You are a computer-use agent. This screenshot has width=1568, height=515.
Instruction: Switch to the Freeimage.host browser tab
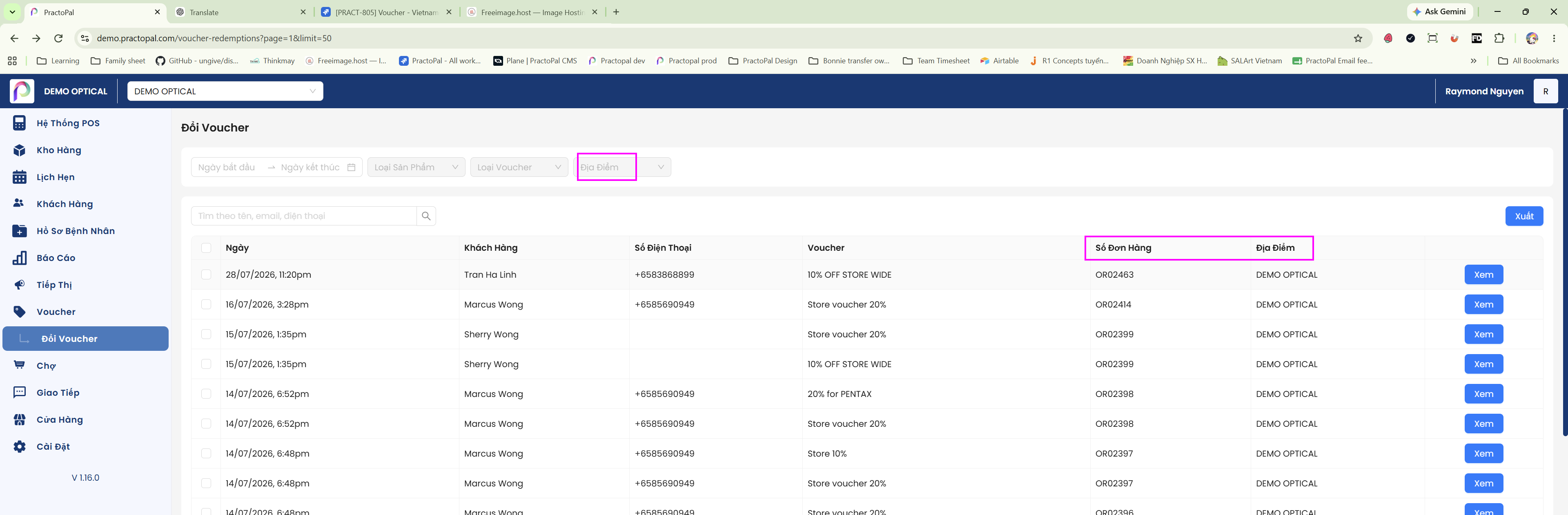tap(532, 12)
